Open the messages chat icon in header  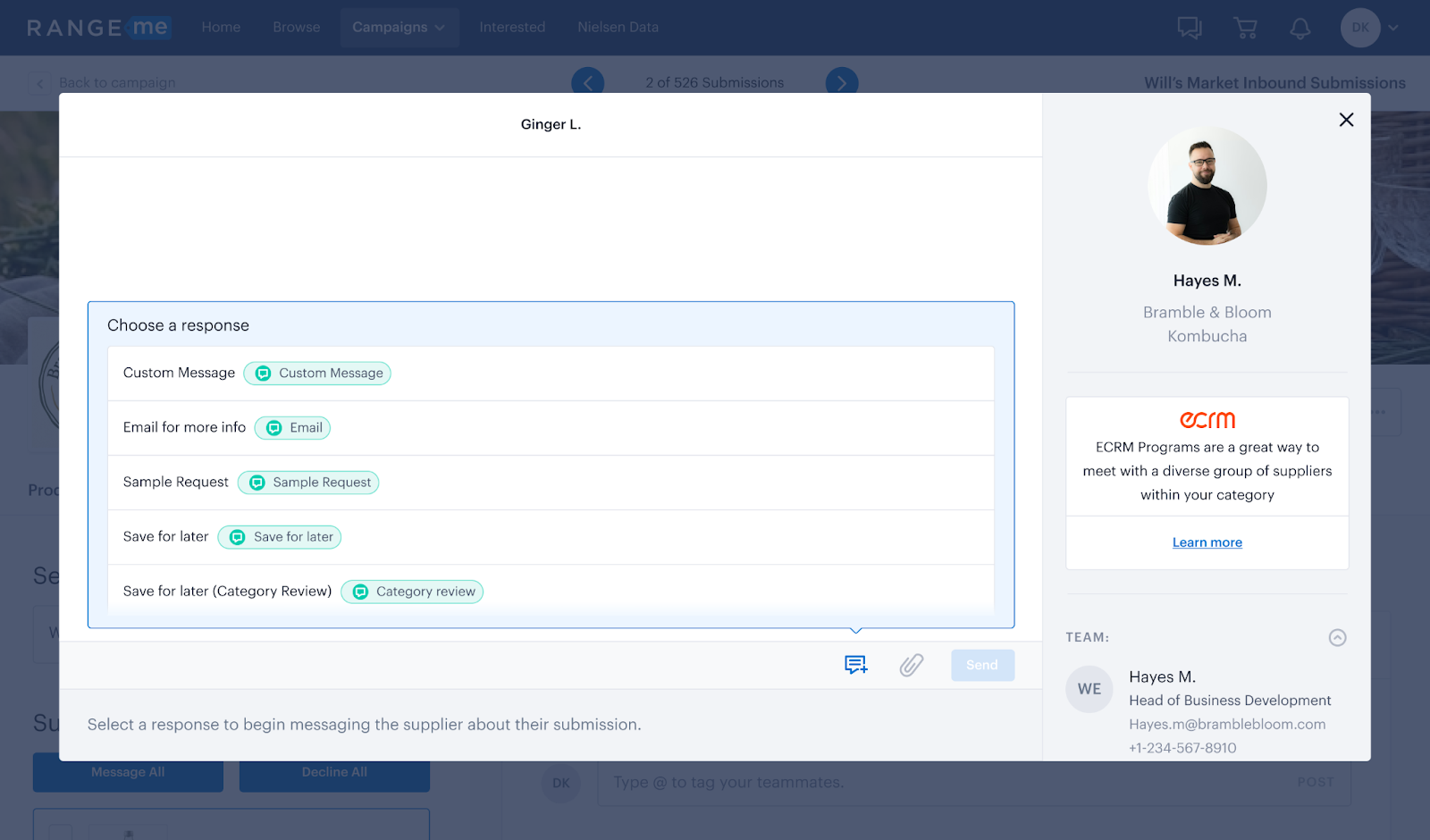coord(1189,28)
